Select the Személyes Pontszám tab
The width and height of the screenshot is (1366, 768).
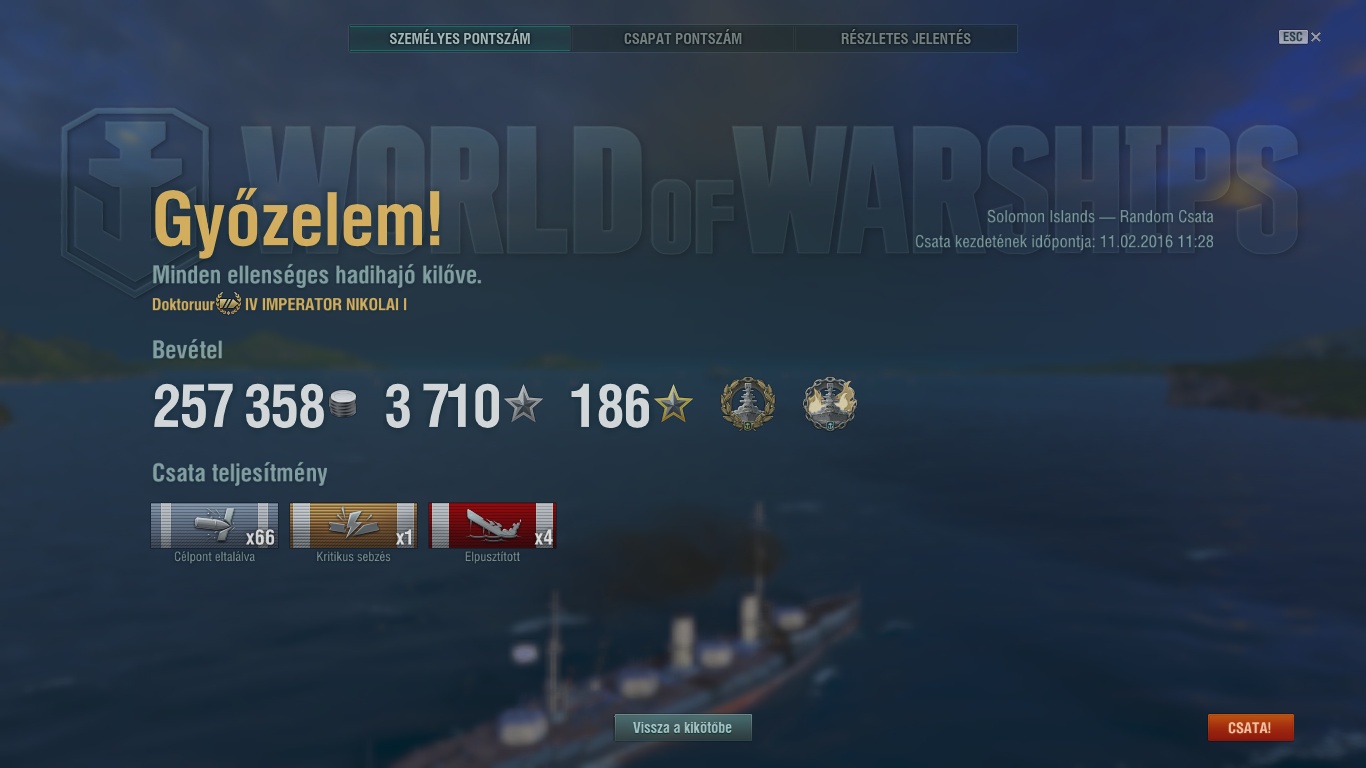(x=460, y=39)
